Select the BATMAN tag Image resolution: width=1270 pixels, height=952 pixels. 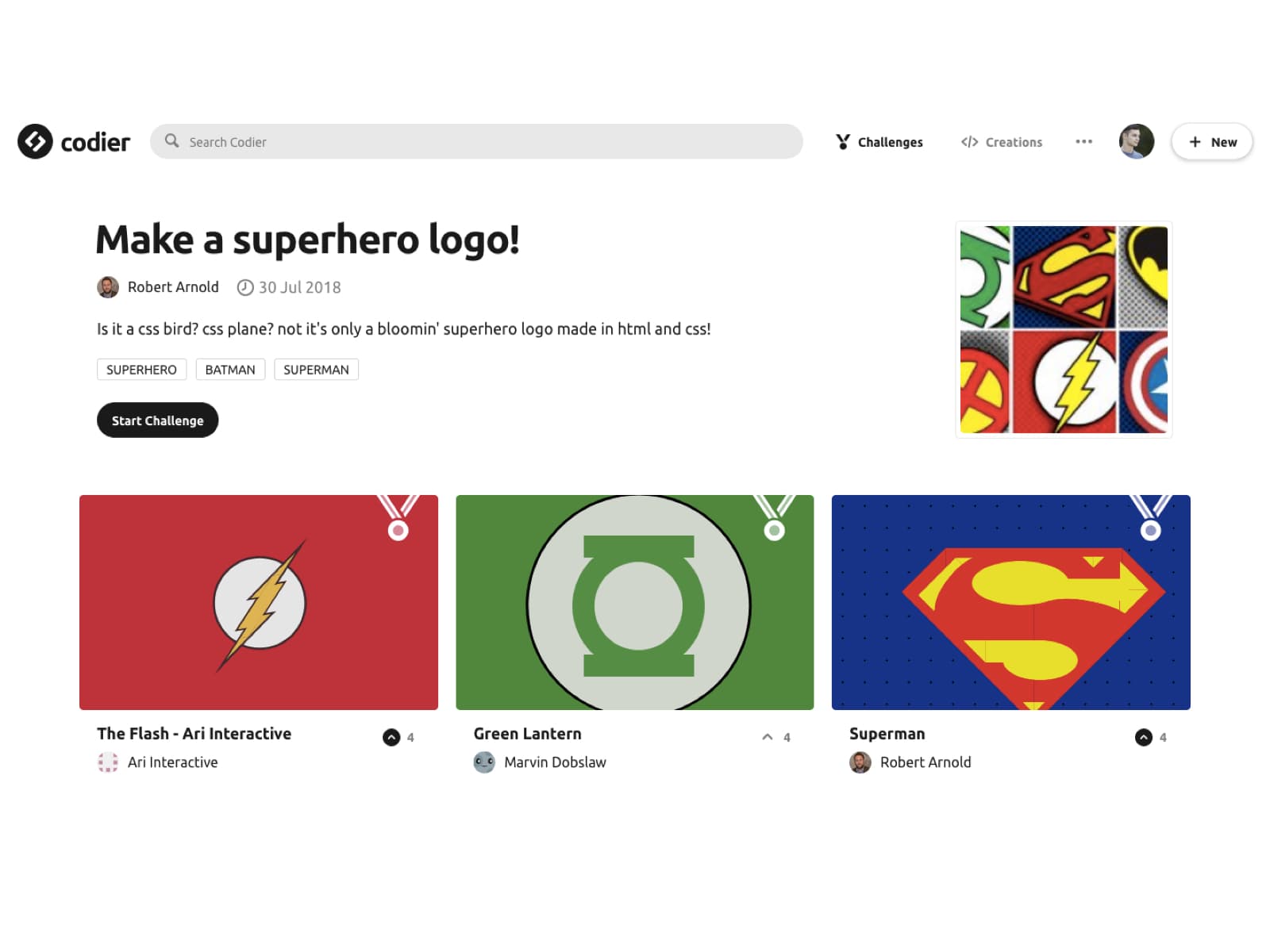(230, 370)
